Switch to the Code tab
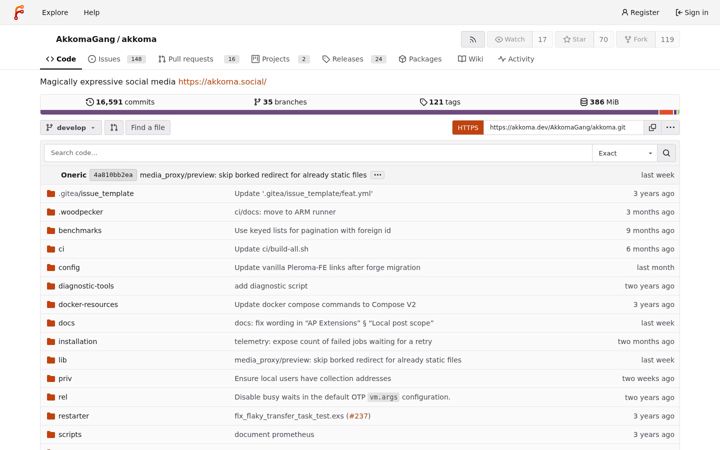The width and height of the screenshot is (720, 450). (x=61, y=59)
